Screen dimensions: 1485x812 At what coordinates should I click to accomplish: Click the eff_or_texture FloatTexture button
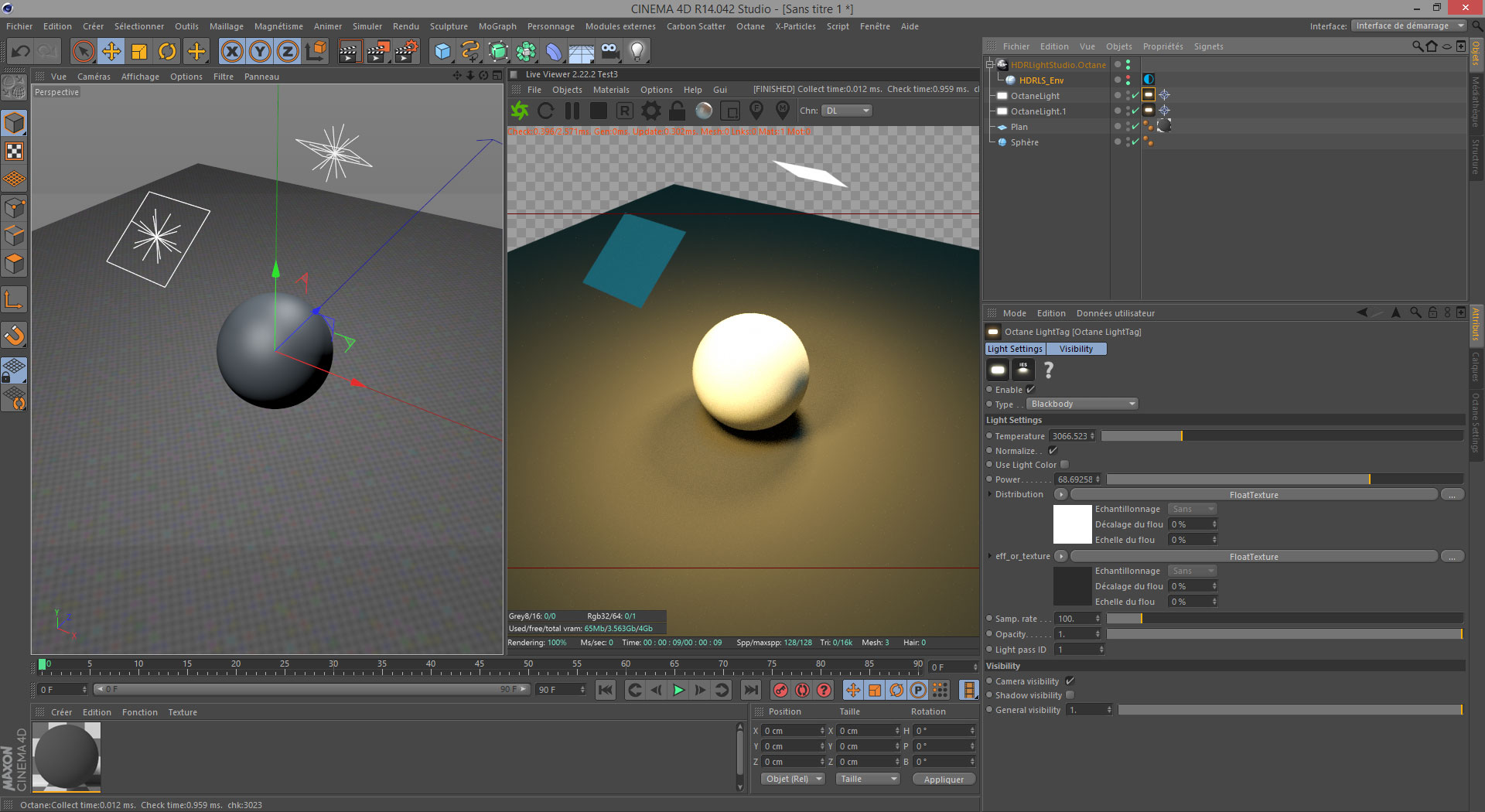coord(1254,556)
